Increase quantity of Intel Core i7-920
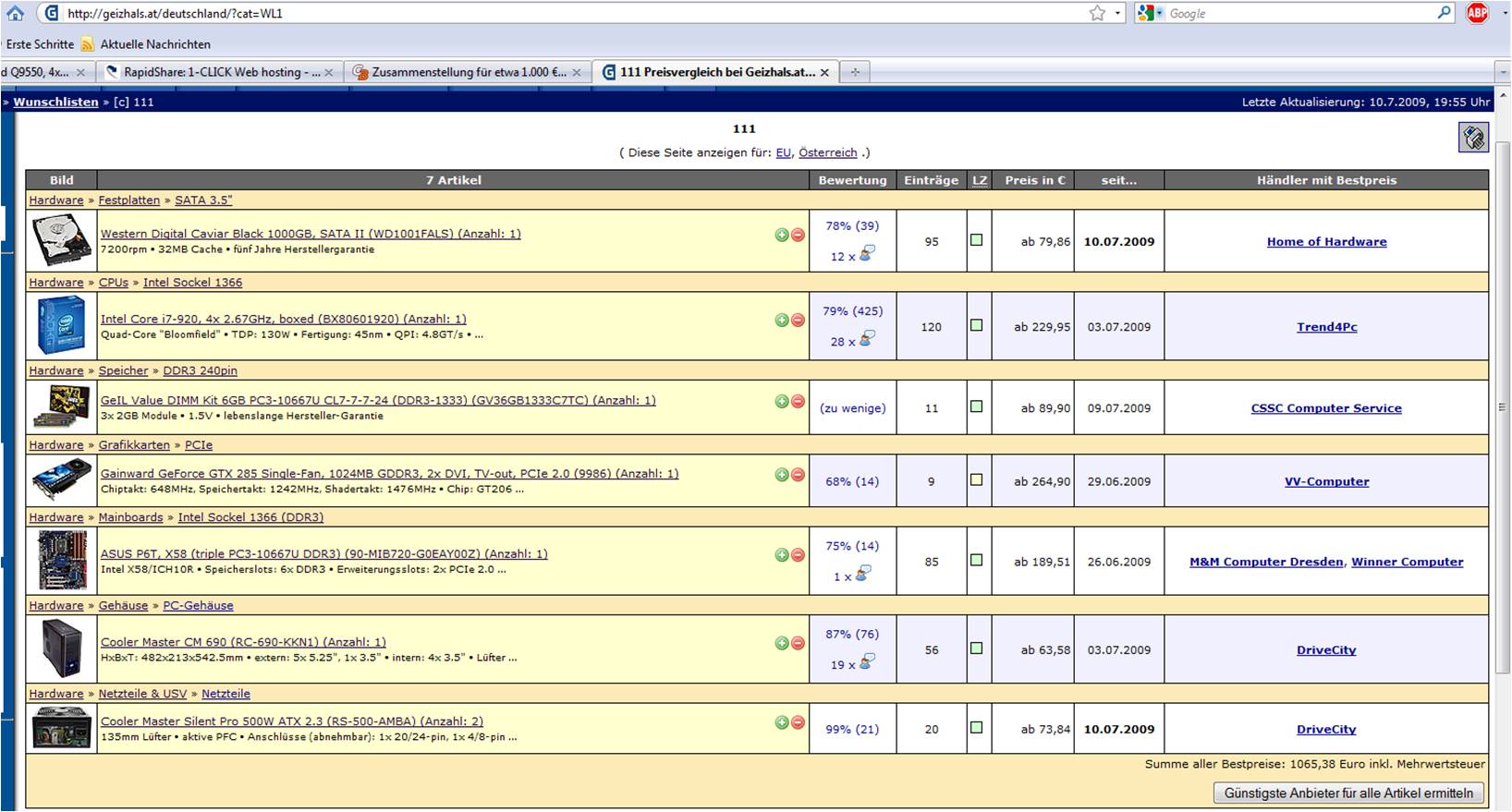 [782, 320]
